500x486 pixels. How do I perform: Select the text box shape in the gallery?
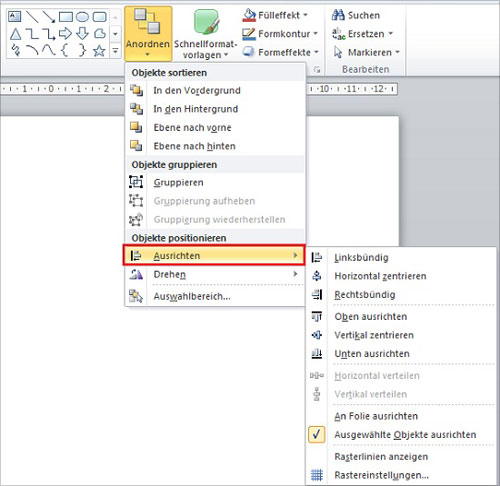(x=15, y=16)
